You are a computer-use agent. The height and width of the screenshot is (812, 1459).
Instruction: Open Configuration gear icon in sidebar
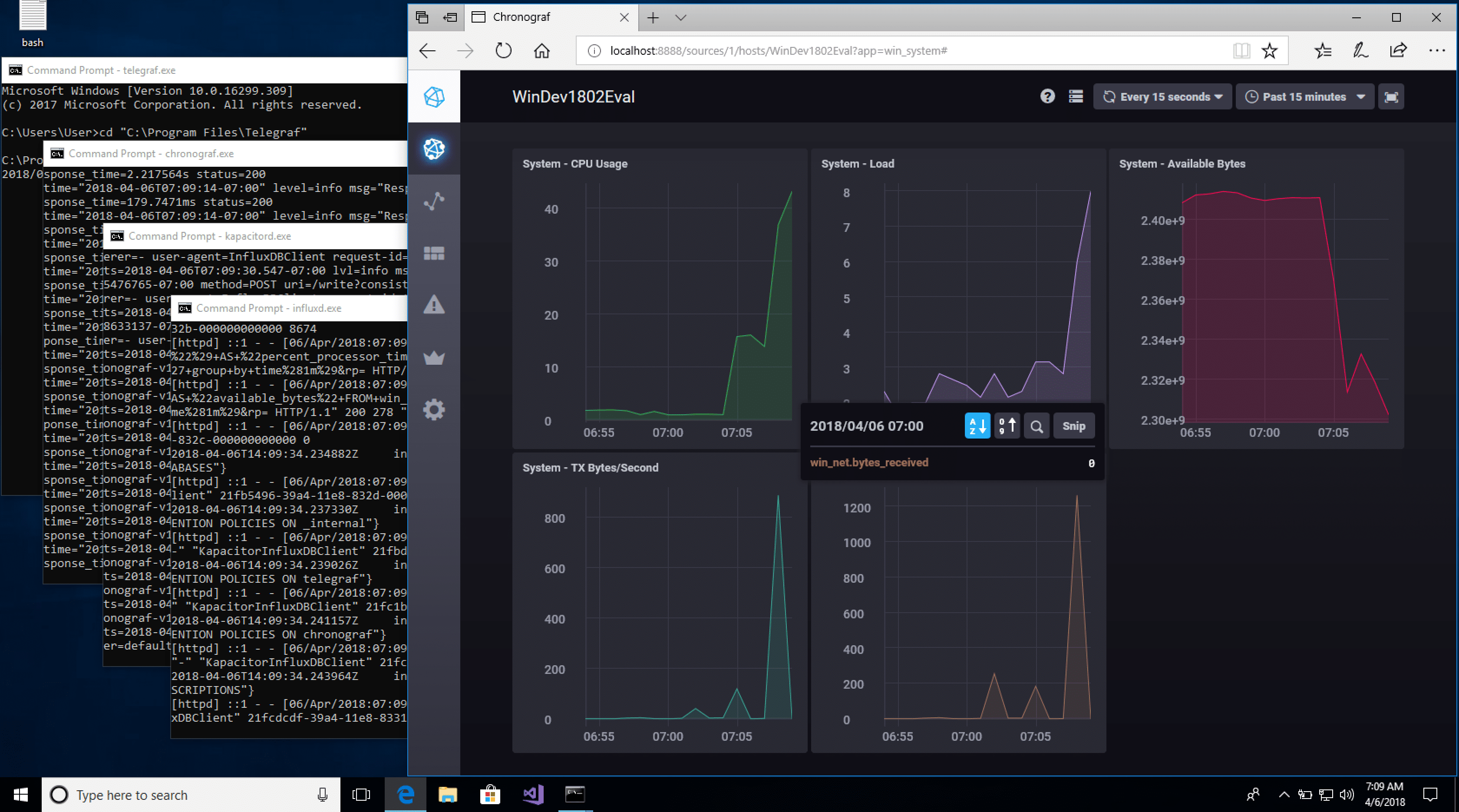(x=434, y=409)
